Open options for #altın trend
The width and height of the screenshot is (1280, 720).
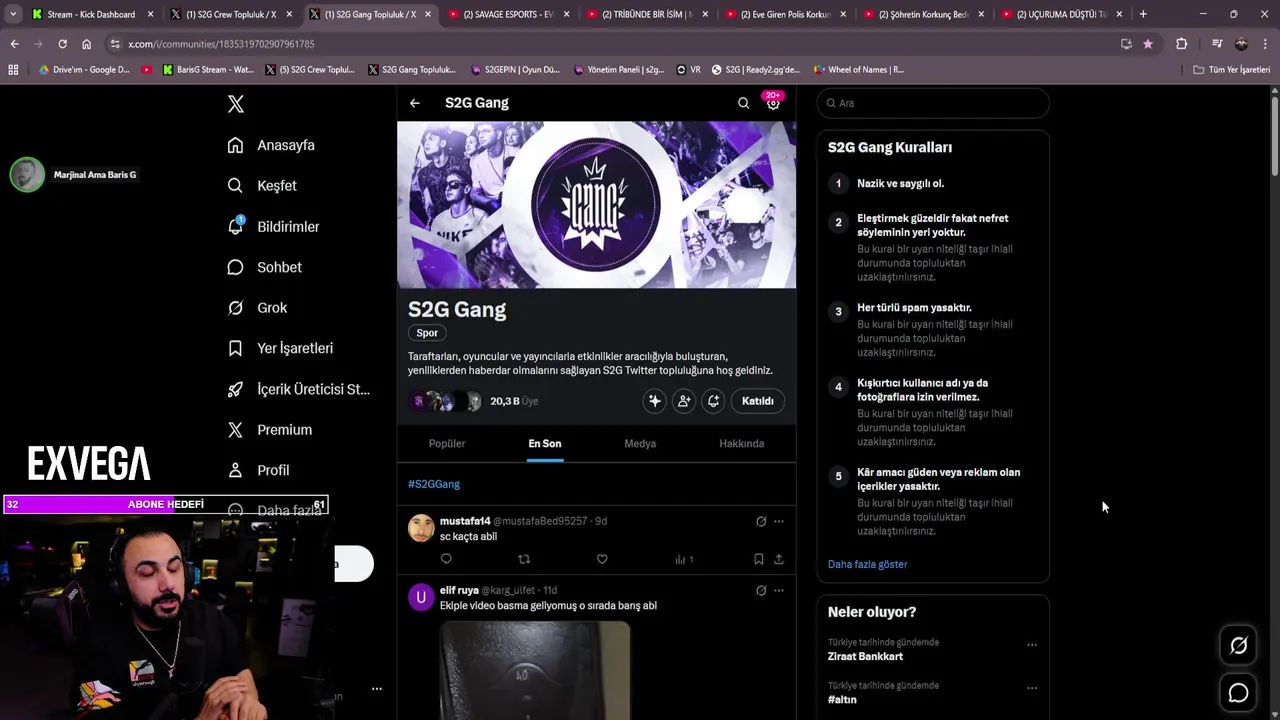pos(1032,688)
